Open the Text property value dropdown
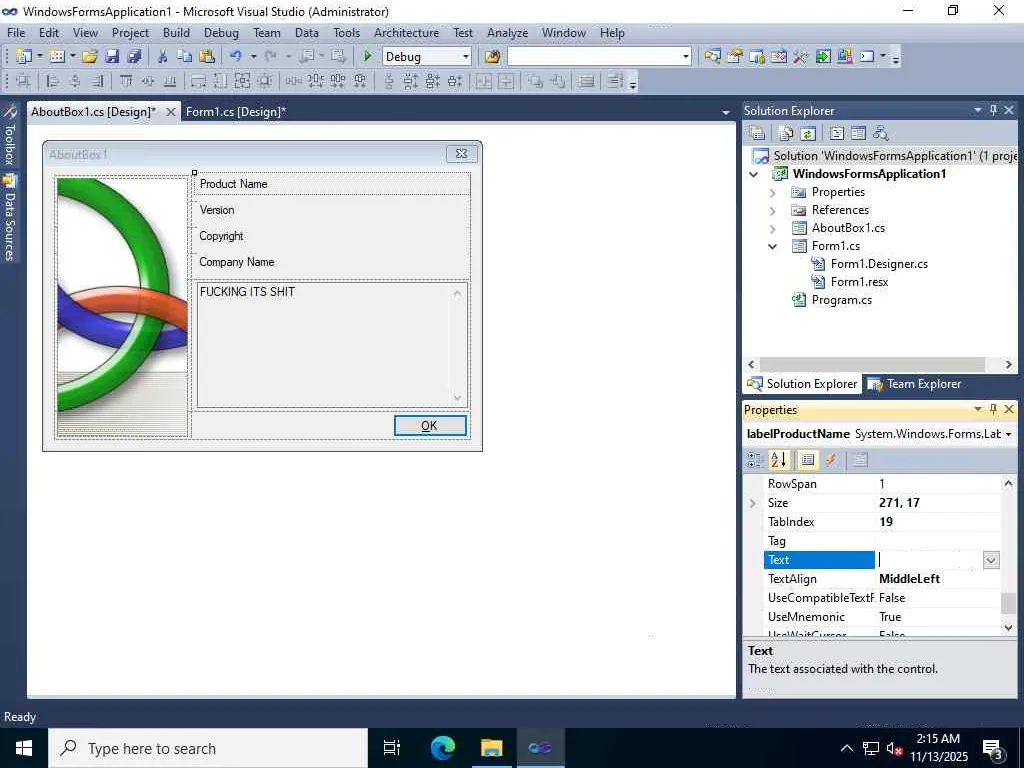 point(991,560)
